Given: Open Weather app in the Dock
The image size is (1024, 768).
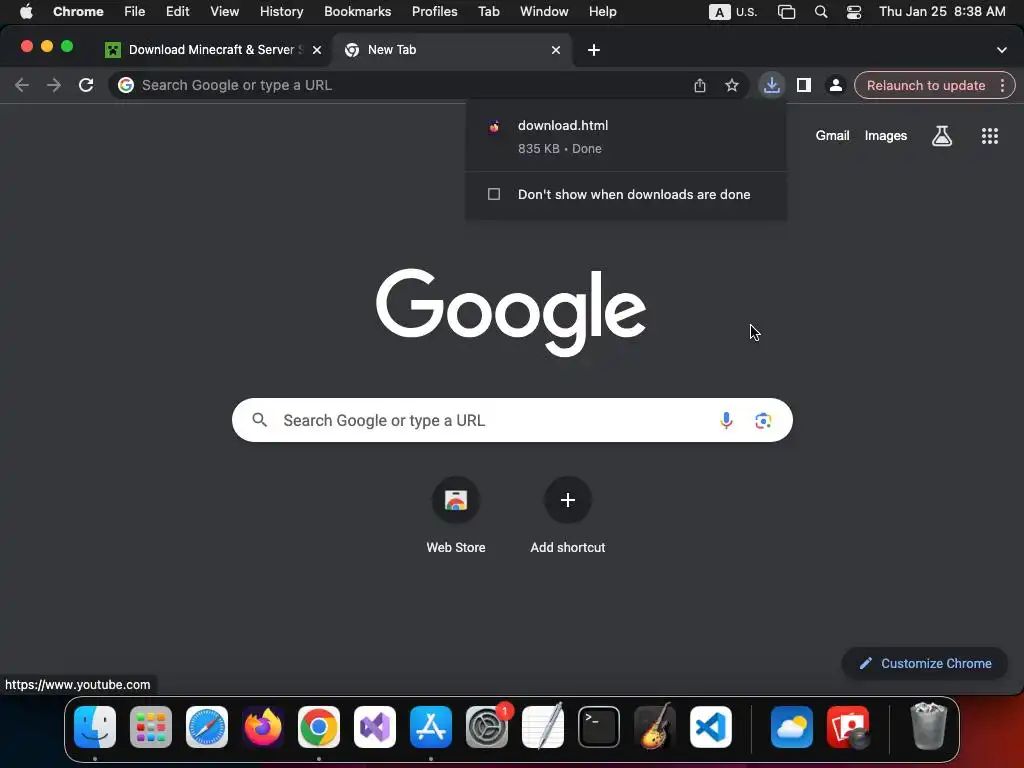Looking at the screenshot, I should pyautogui.click(x=792, y=727).
